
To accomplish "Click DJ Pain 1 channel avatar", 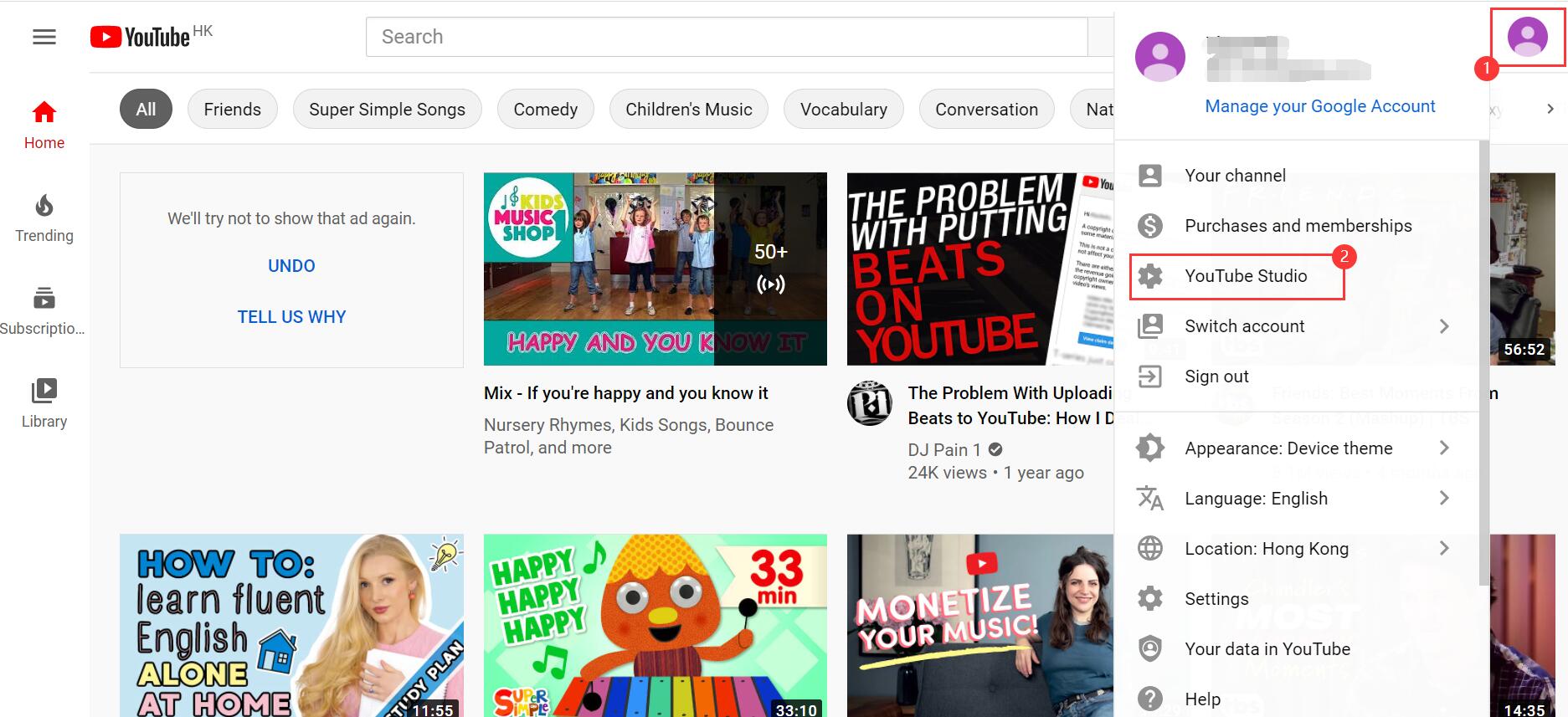I will [869, 403].
